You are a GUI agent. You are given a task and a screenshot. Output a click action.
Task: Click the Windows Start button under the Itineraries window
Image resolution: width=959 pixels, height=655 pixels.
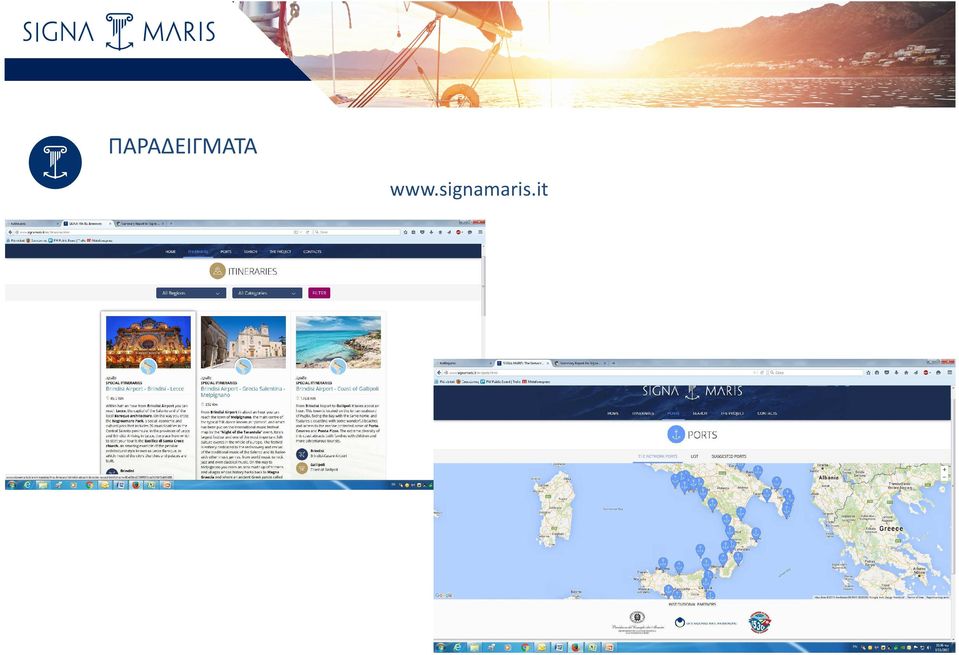pos(12,485)
